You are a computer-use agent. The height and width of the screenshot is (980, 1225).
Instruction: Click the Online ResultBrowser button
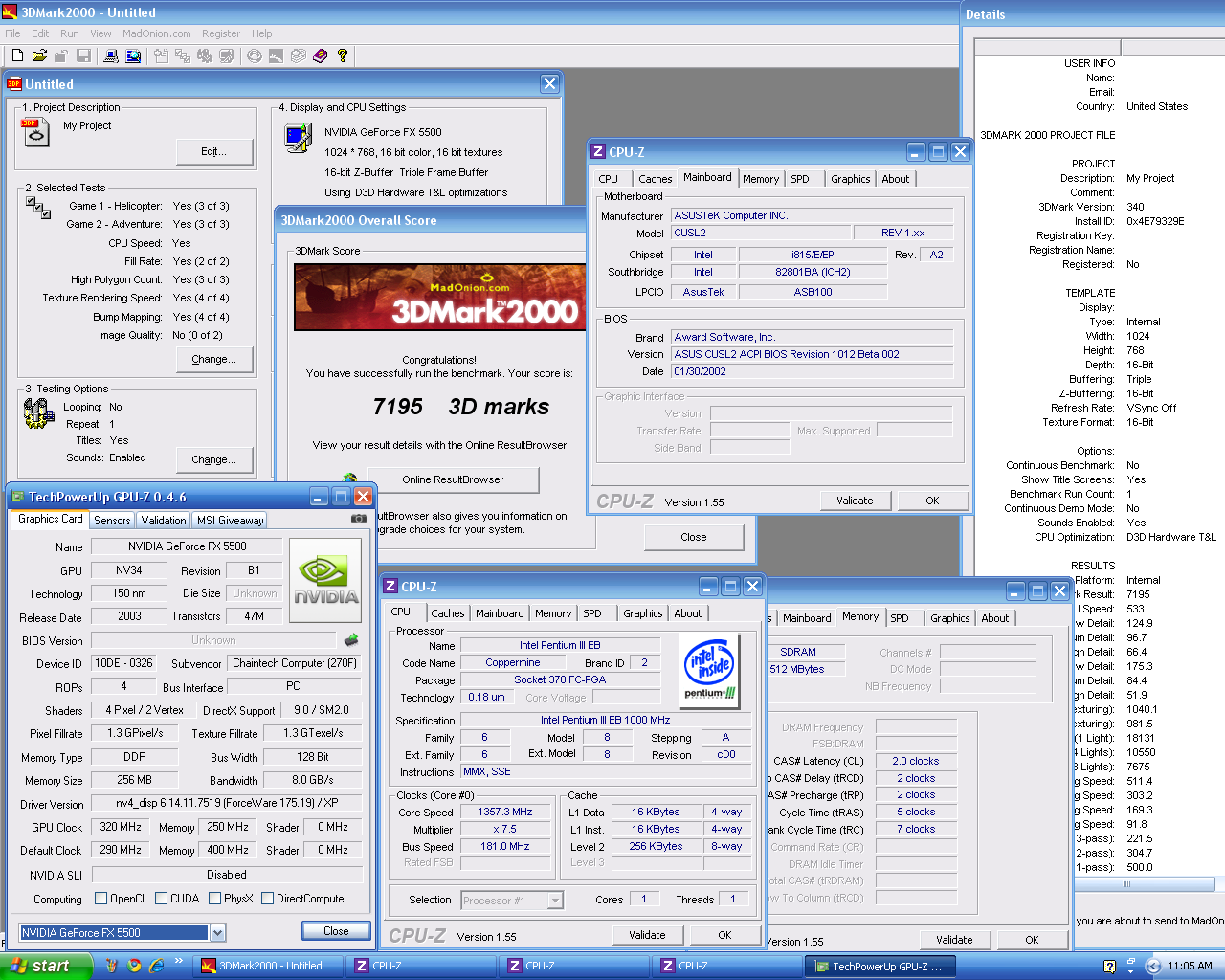[x=453, y=479]
